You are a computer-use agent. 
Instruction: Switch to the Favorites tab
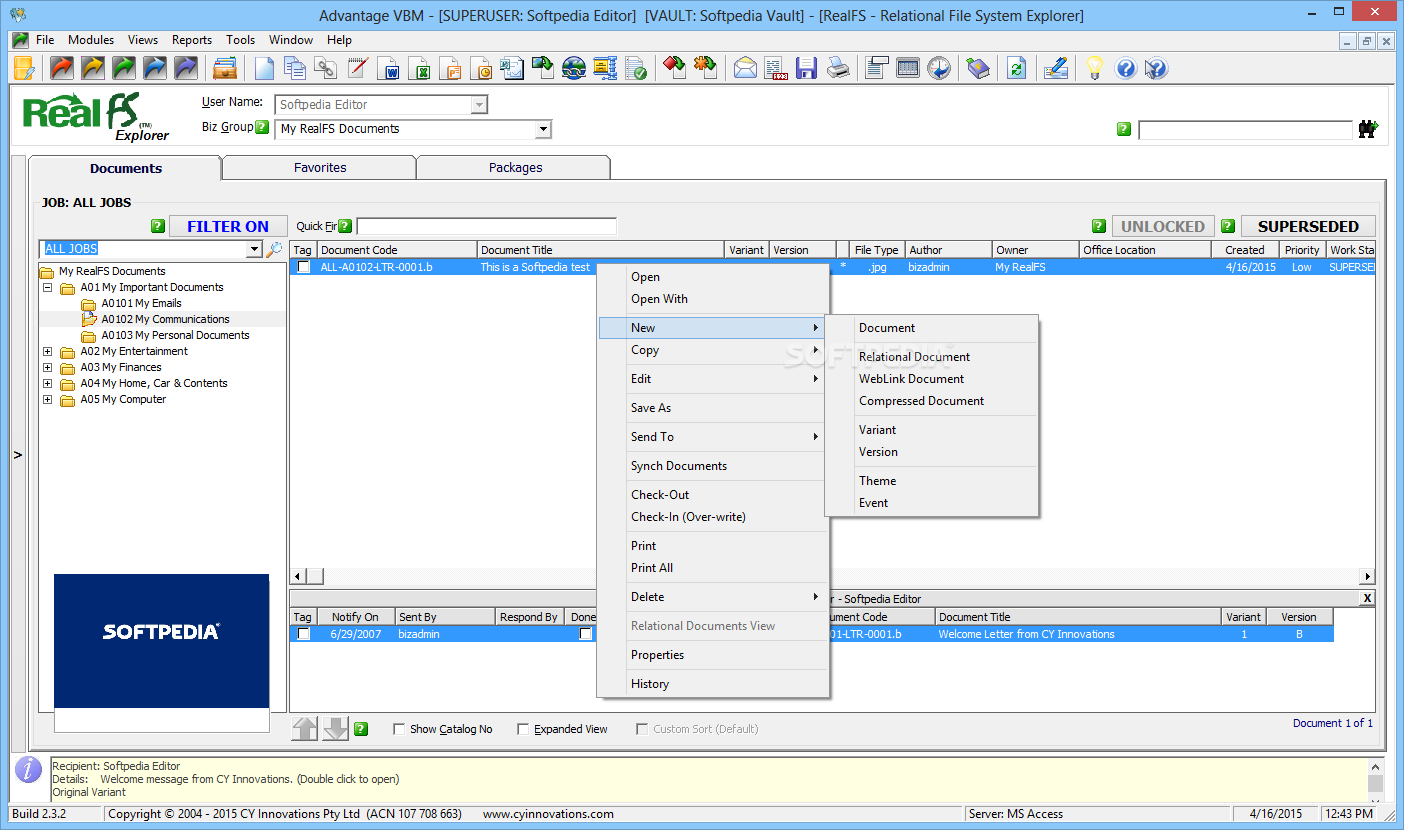coord(320,168)
